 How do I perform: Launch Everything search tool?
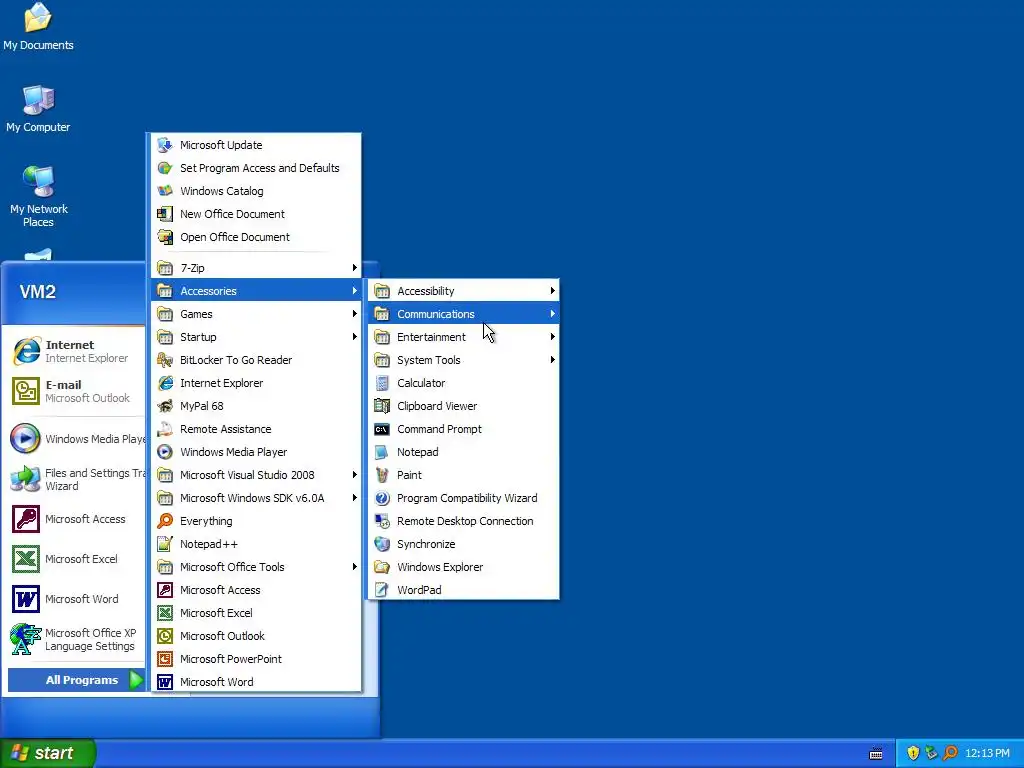[x=256, y=521]
